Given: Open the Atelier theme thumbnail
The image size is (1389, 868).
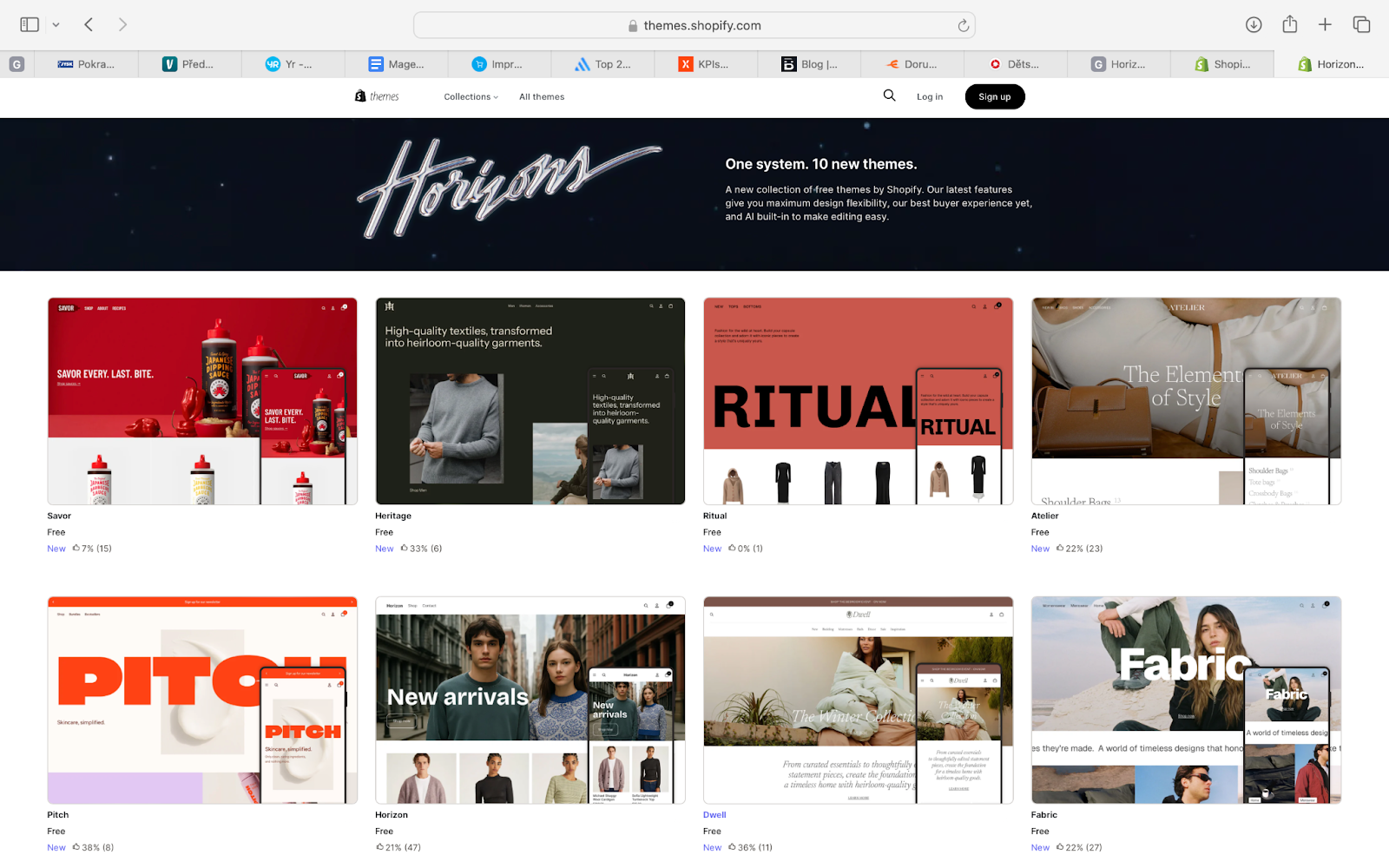Looking at the screenshot, I should [1187, 401].
